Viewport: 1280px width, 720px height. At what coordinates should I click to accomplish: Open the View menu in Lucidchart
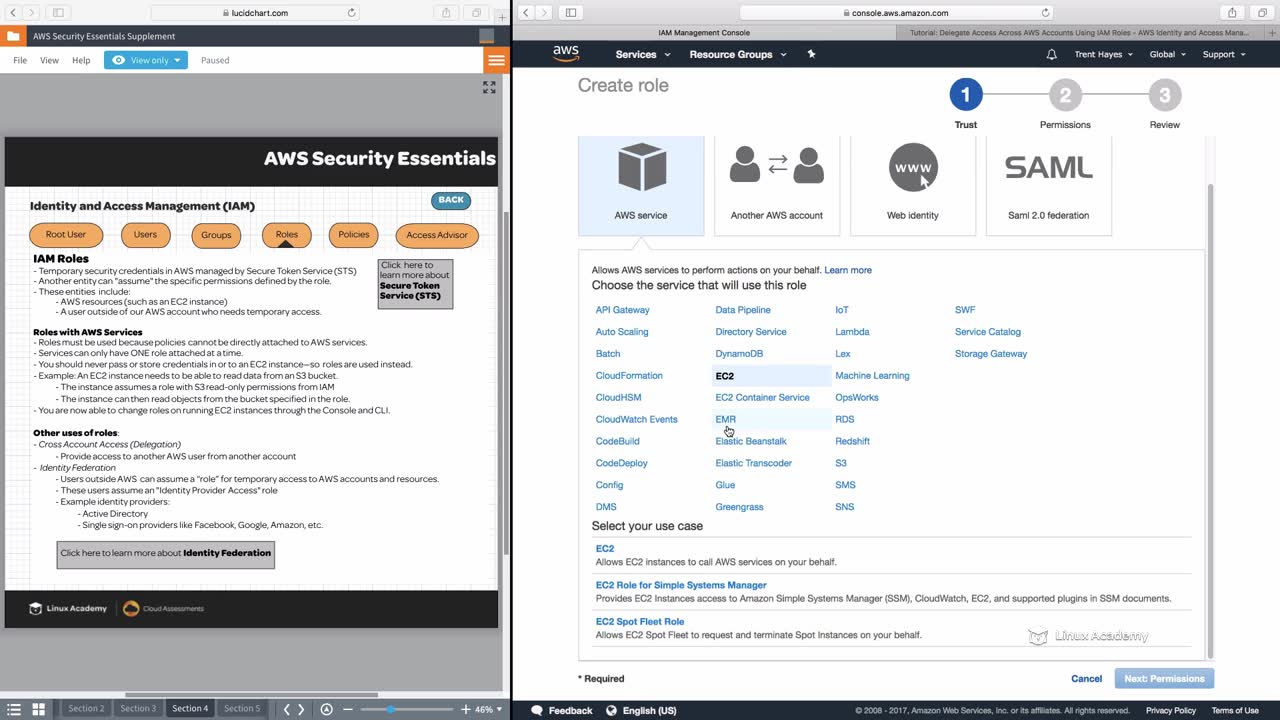(49, 60)
